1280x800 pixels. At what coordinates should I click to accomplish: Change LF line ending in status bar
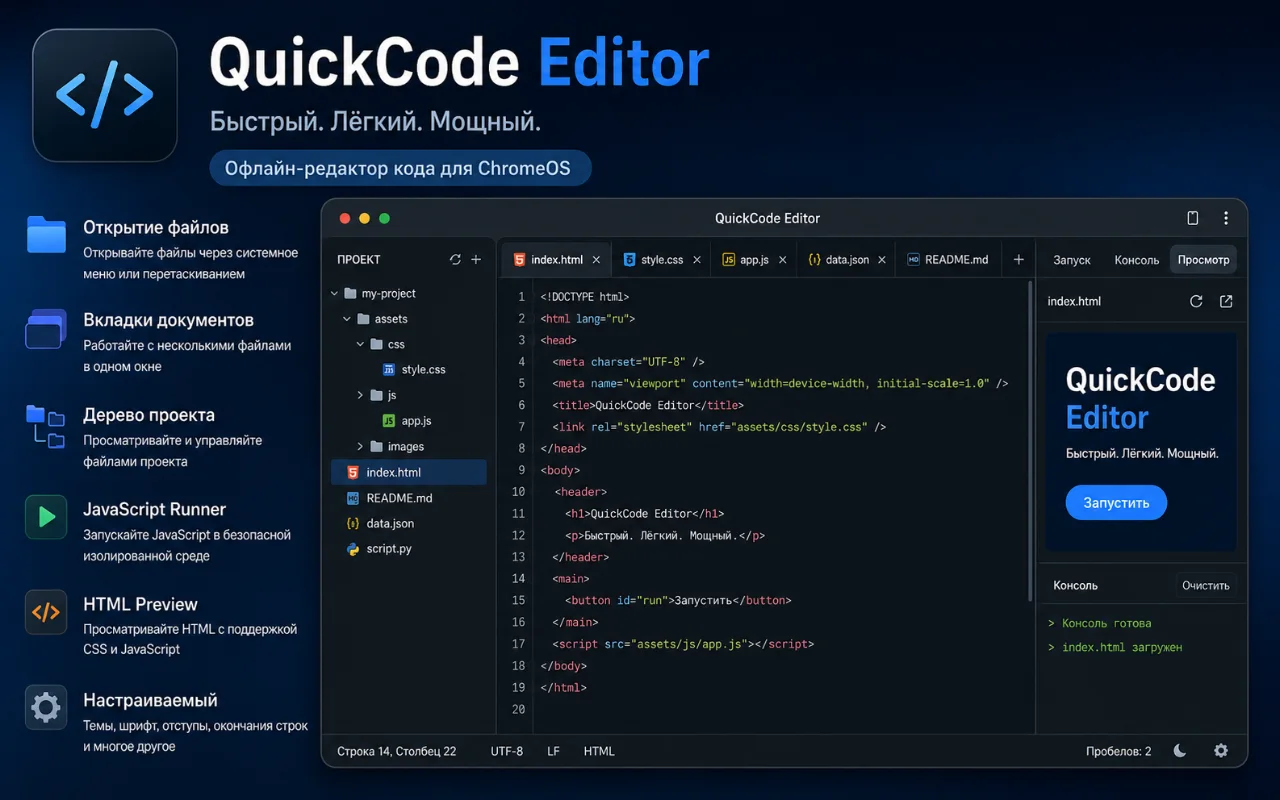554,751
